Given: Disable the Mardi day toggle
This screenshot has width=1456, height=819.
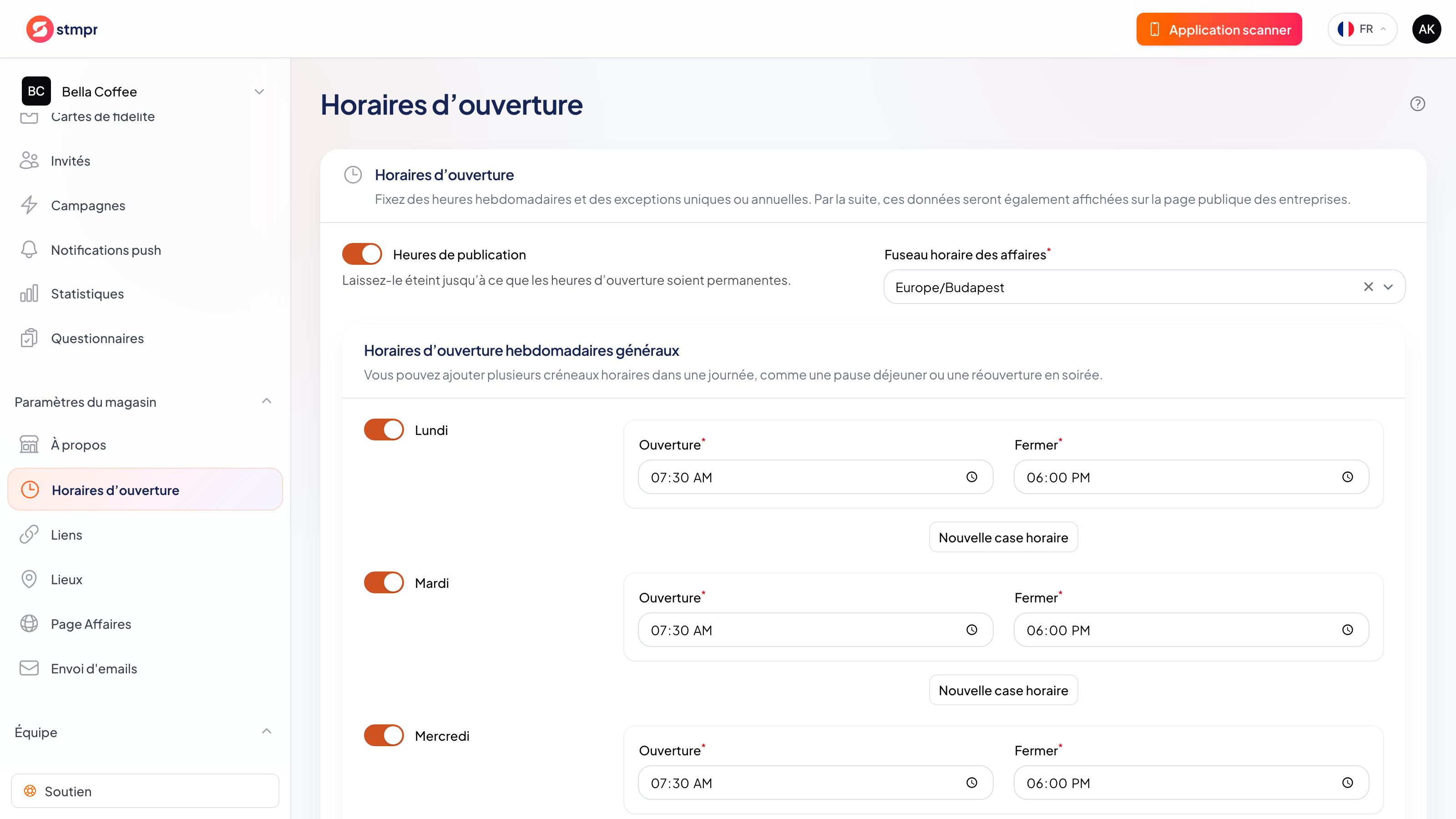Looking at the screenshot, I should [384, 582].
